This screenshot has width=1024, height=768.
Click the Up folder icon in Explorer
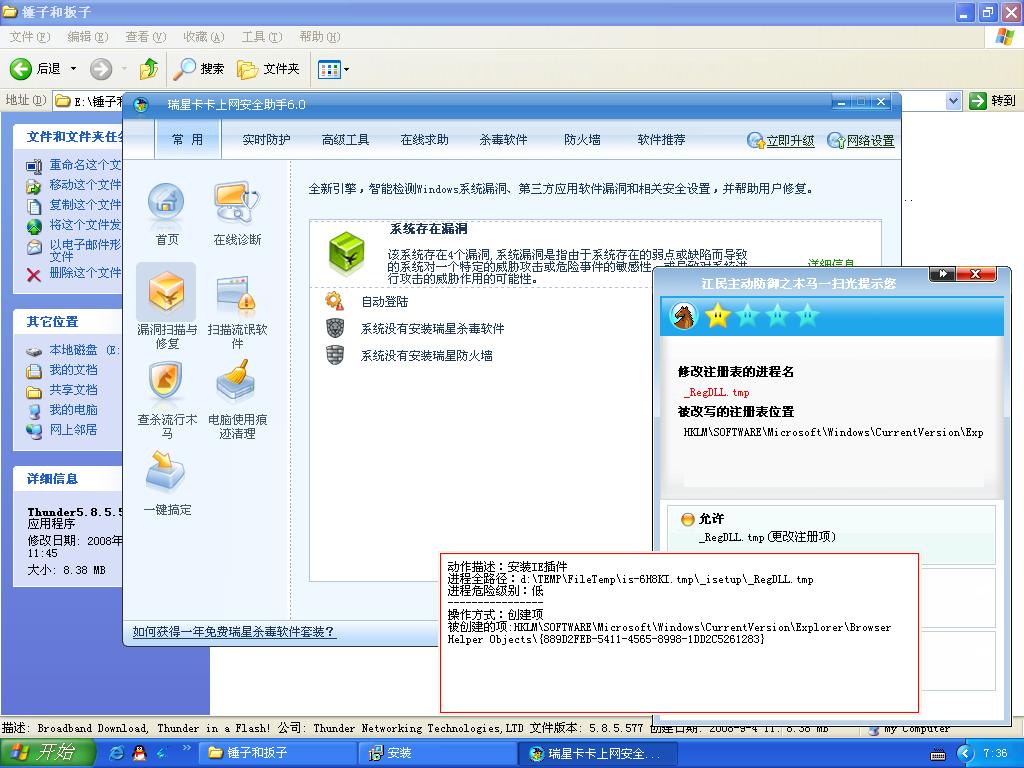[x=149, y=69]
